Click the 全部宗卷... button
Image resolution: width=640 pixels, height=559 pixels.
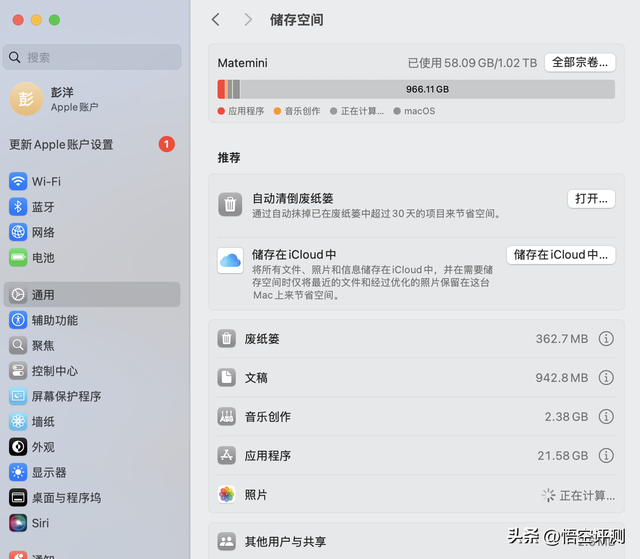click(580, 62)
